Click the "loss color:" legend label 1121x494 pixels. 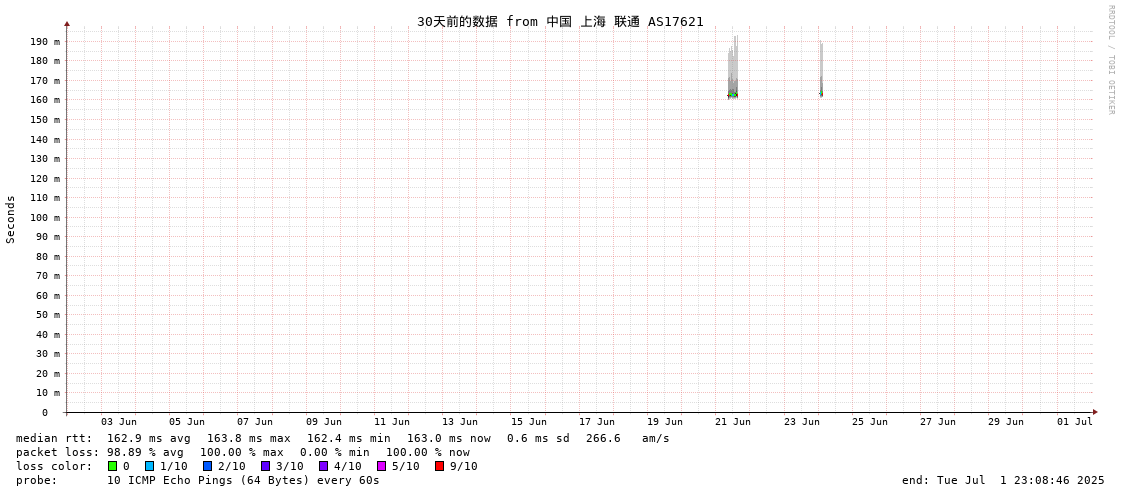[54, 466]
